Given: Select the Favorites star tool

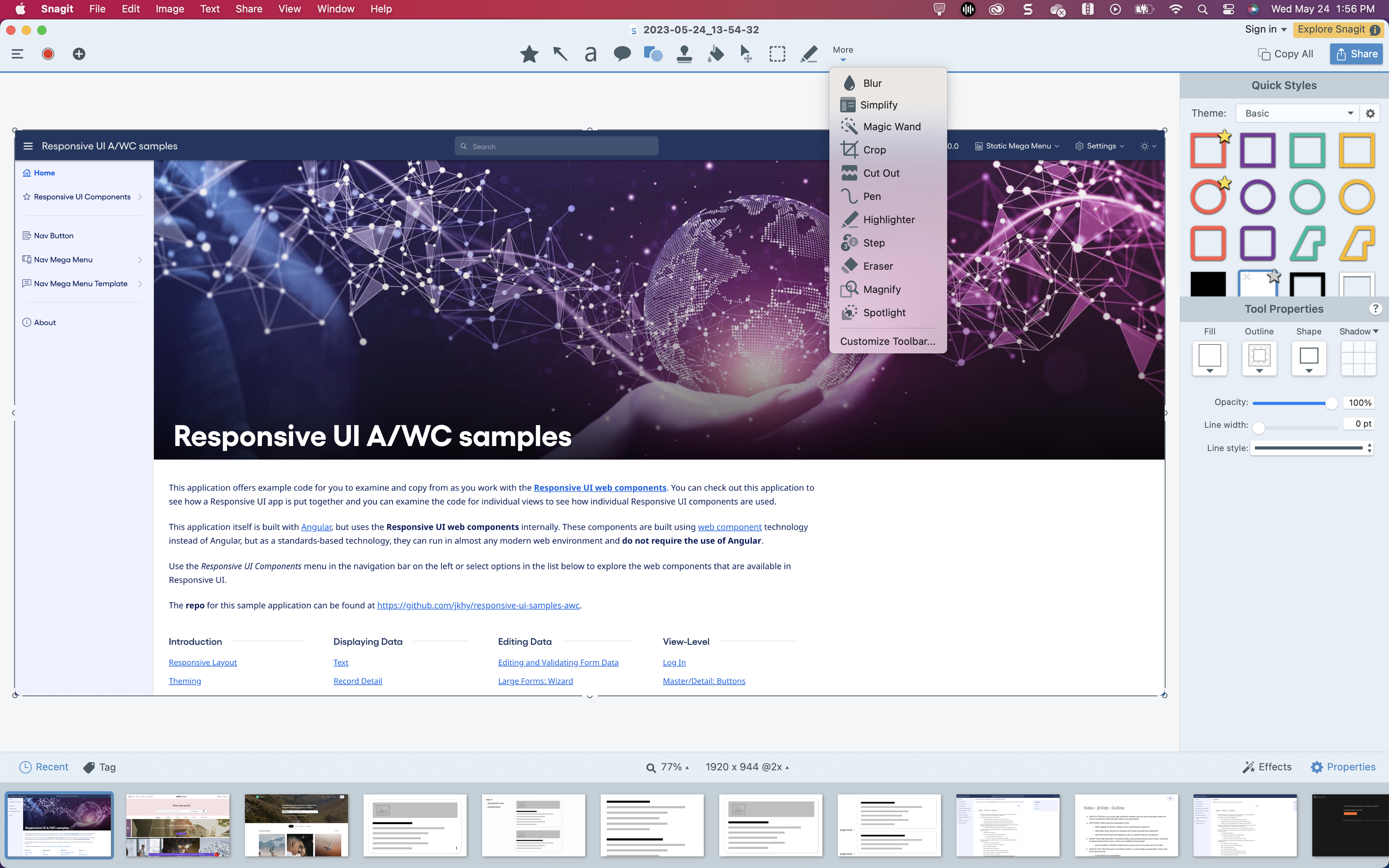Looking at the screenshot, I should tap(529, 54).
